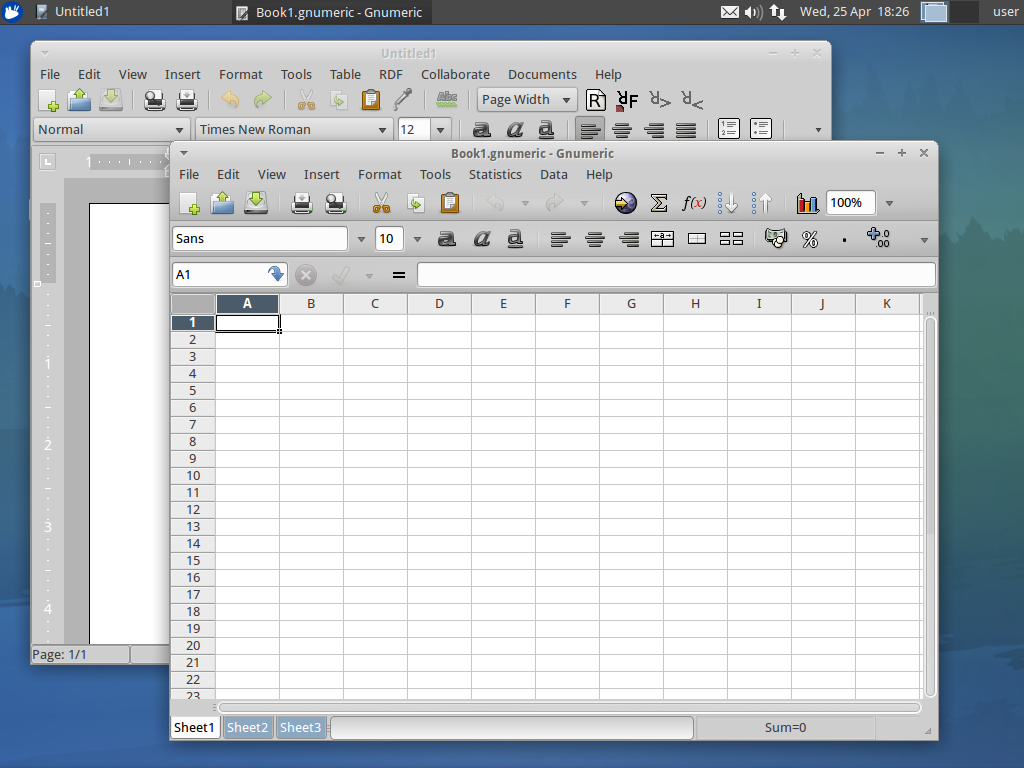Expand the Gnumeric zoom 100% dropdown
The height and width of the screenshot is (768, 1024).
coord(889,203)
